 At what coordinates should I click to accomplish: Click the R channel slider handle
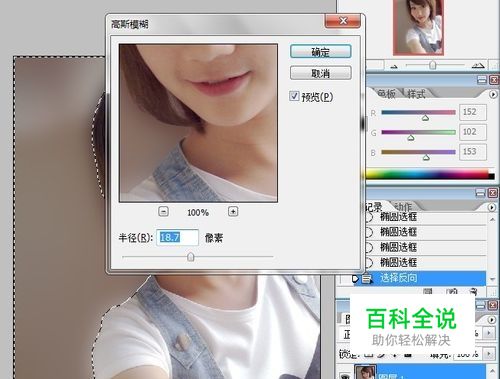425,118
